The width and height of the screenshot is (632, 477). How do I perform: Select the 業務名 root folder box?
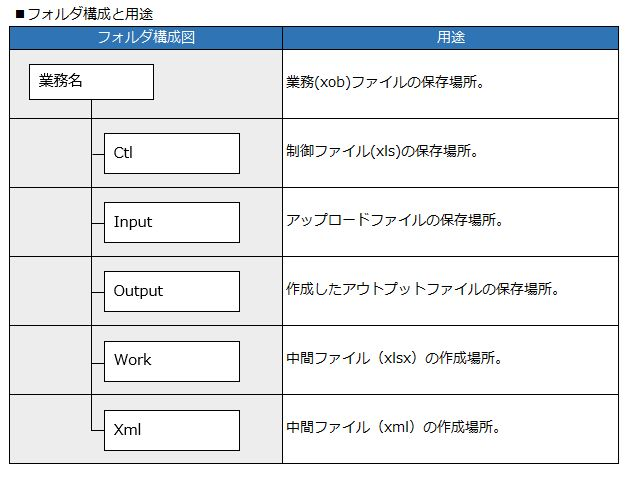point(91,82)
